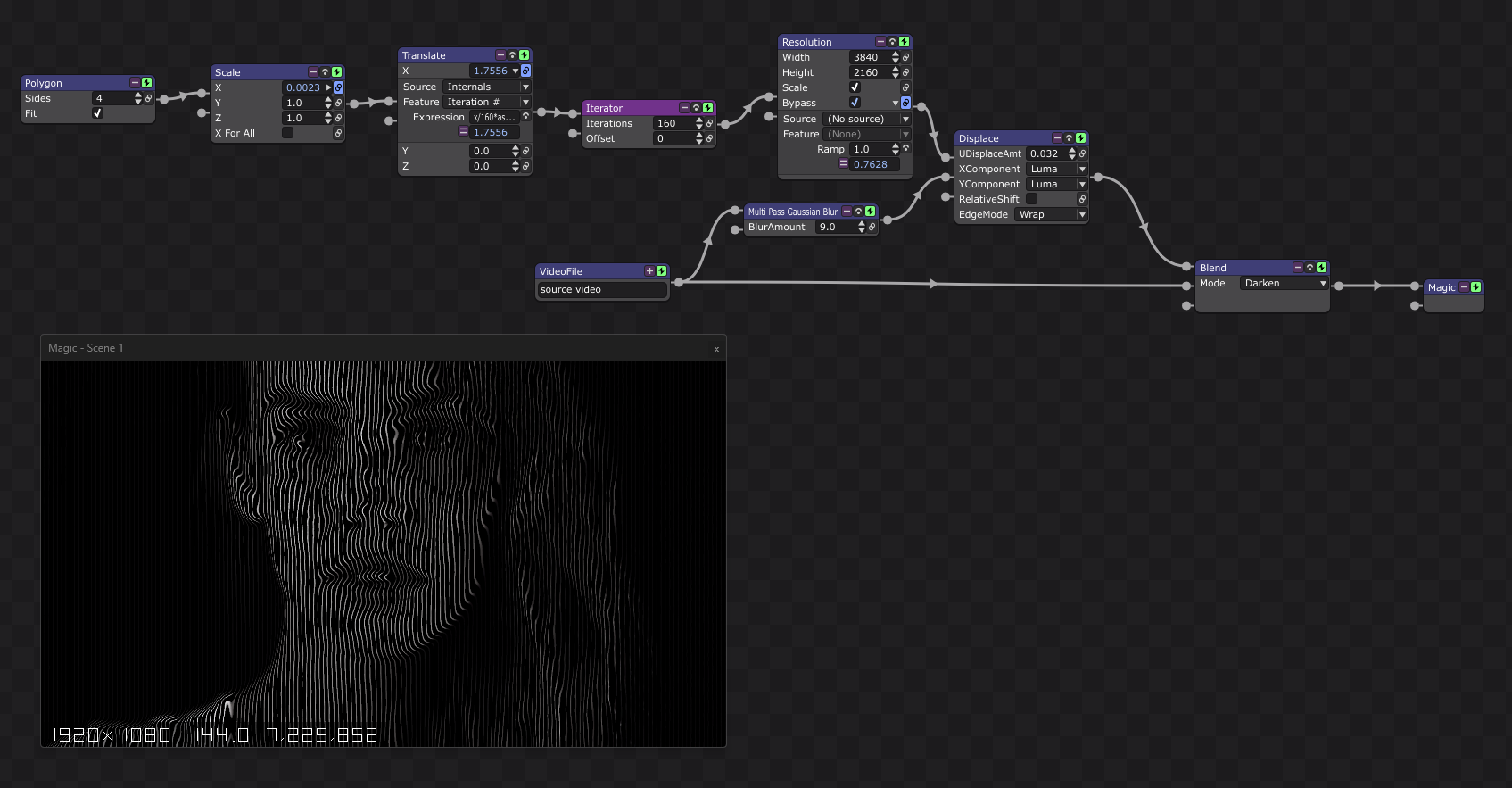Image resolution: width=1512 pixels, height=788 pixels.
Task: Open the Blend Mode dropdown showing Darken
Action: (1284, 283)
